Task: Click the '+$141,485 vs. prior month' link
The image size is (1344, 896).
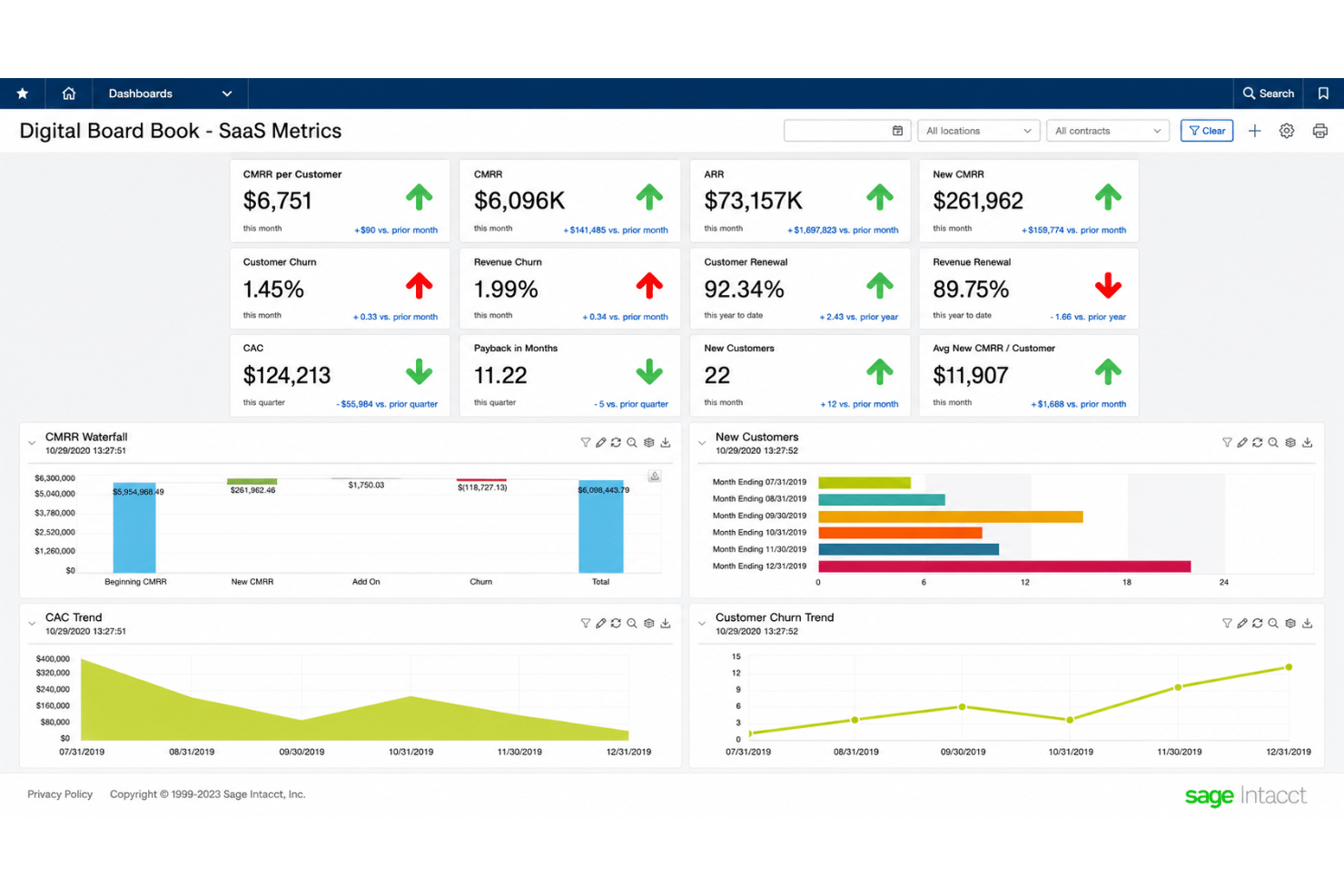Action: [616, 231]
